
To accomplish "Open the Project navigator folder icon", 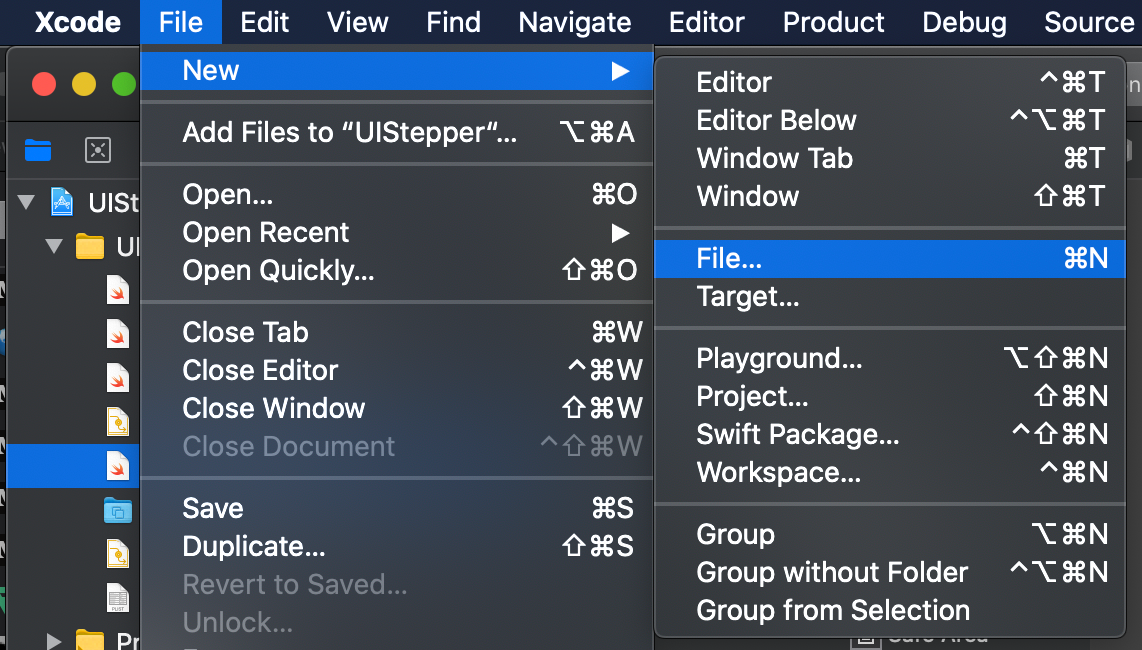I will [x=38, y=150].
